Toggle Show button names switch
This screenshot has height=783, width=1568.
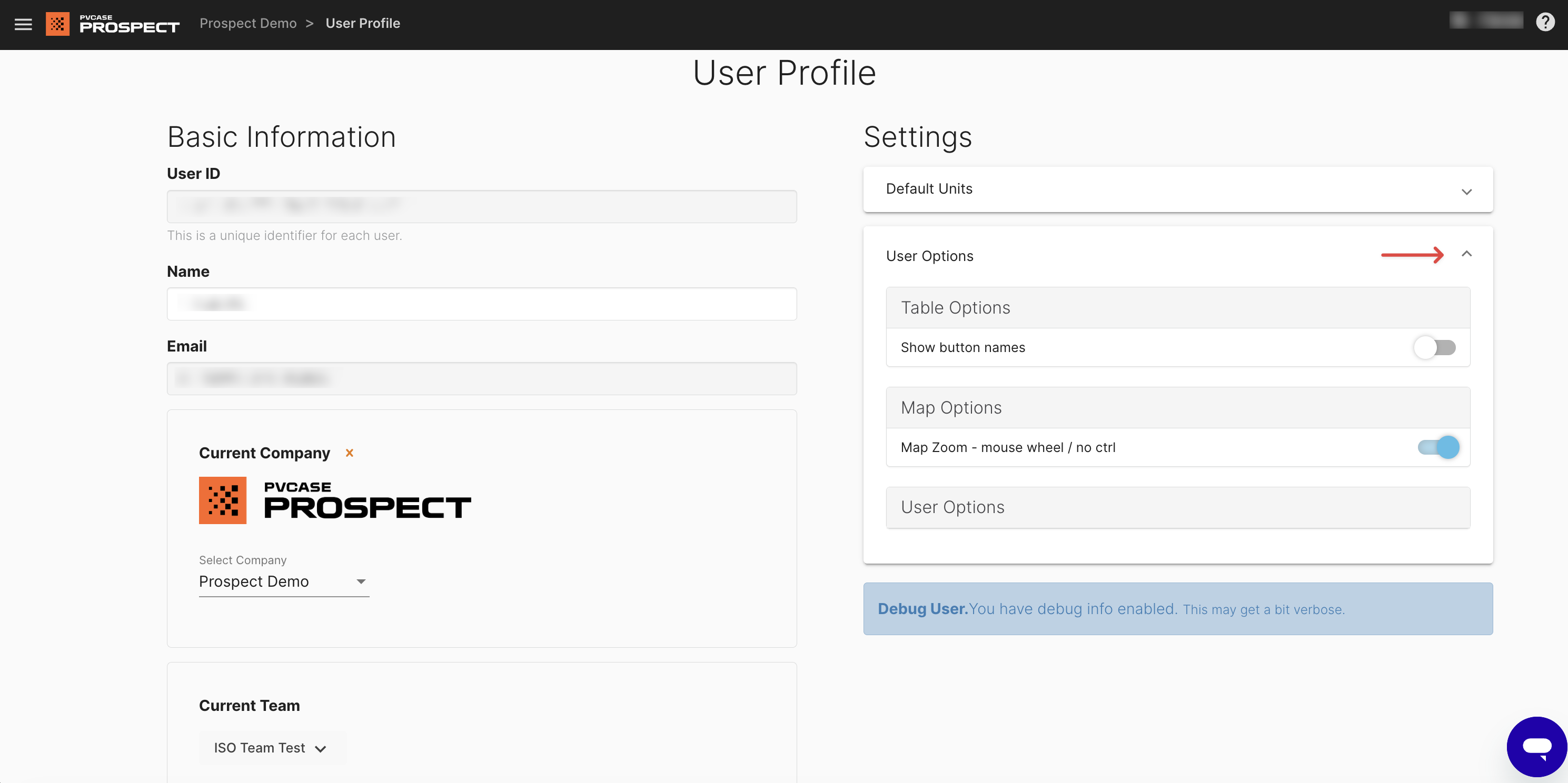coord(1435,347)
